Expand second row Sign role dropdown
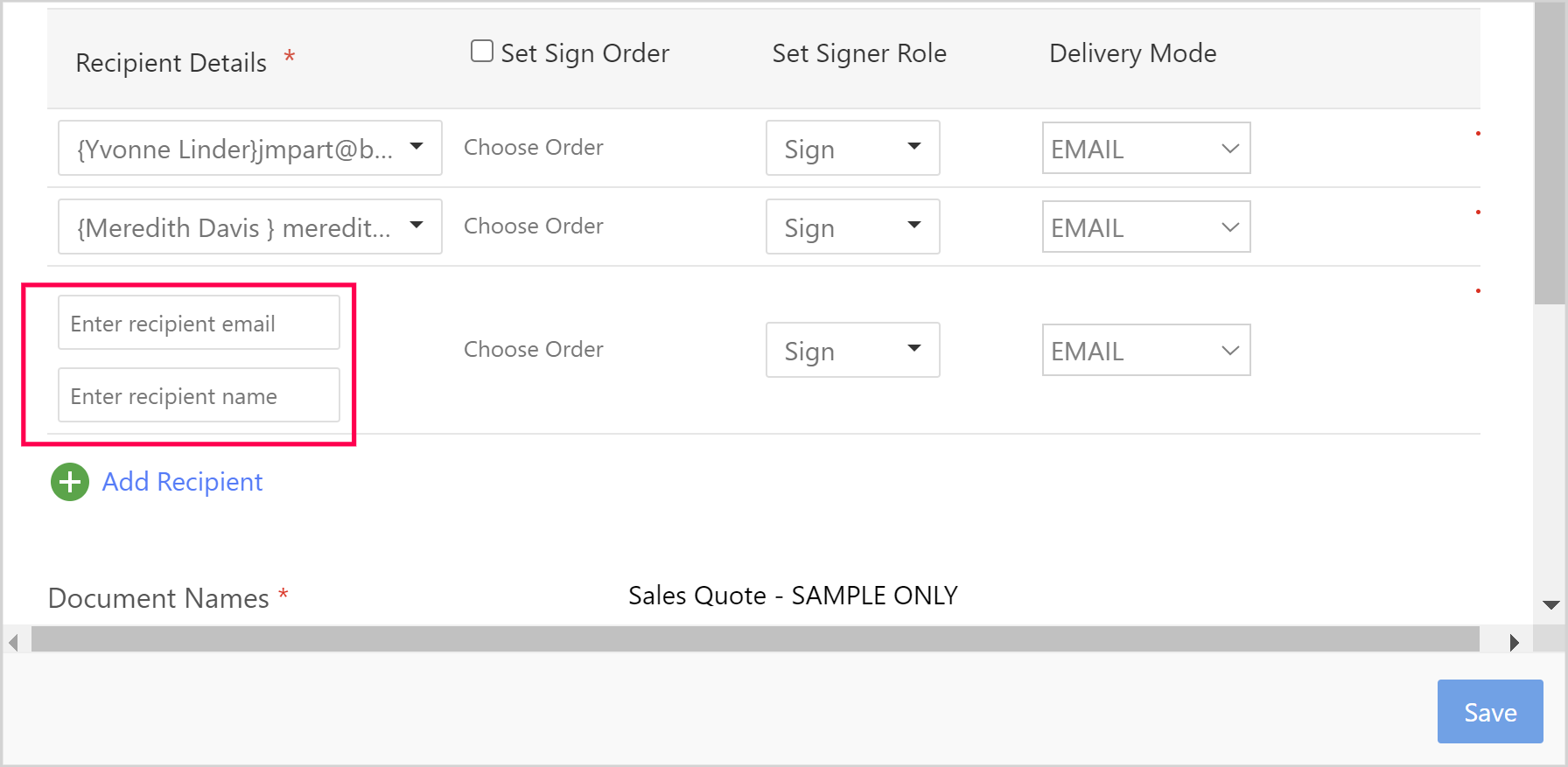 [852, 227]
